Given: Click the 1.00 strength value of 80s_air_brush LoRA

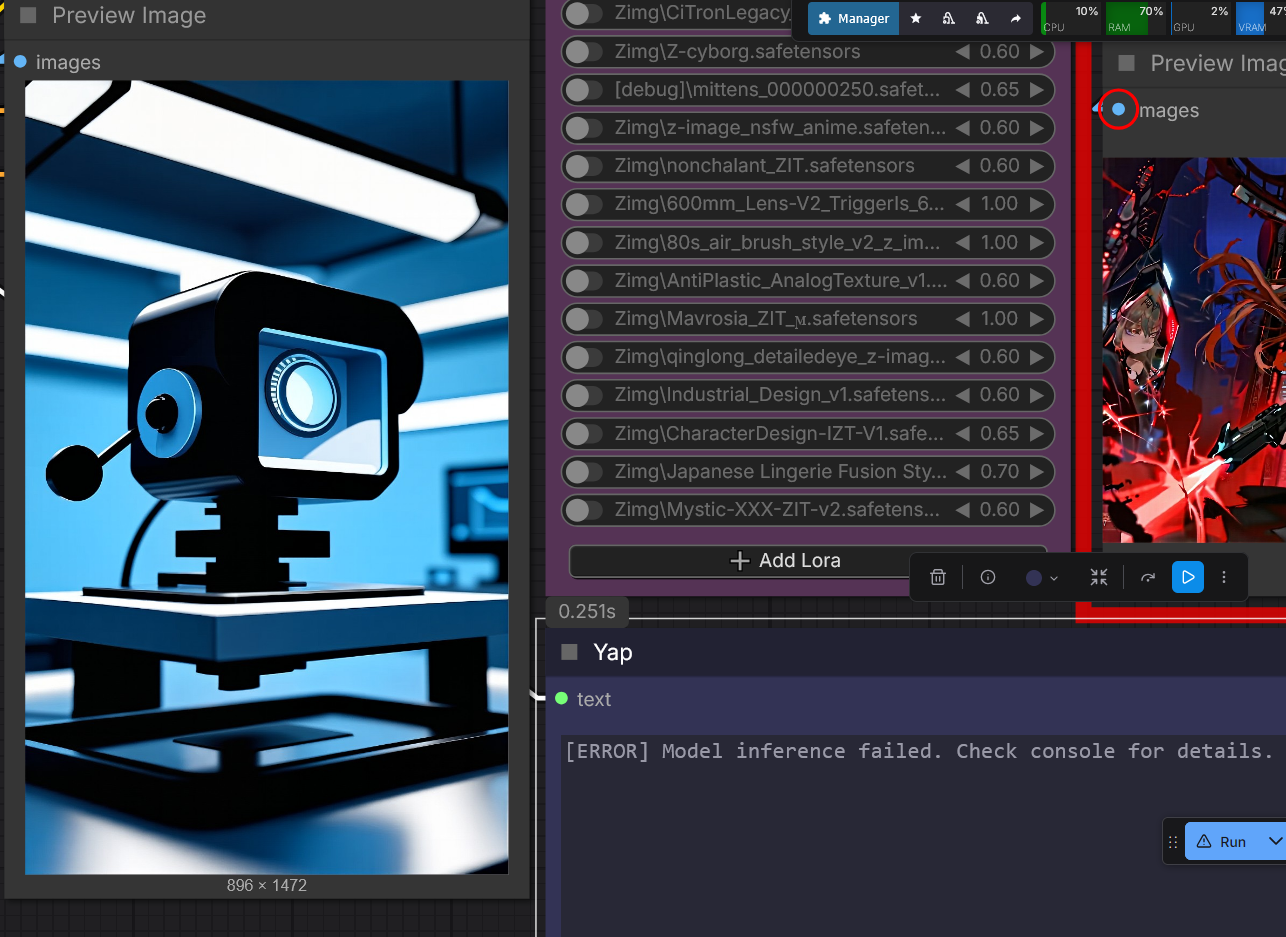Looking at the screenshot, I should click(x=1000, y=242).
